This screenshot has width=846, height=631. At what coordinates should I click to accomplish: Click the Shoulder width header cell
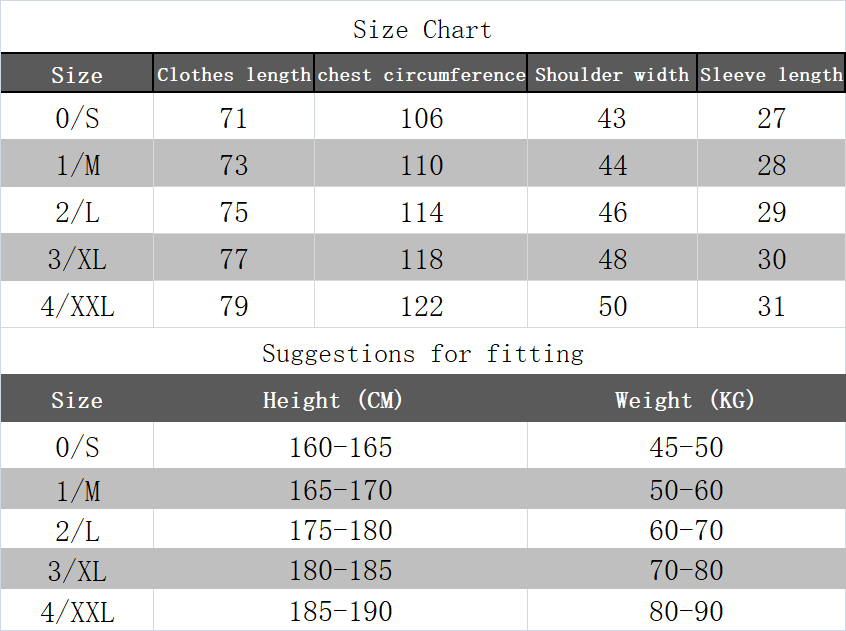pyautogui.click(x=612, y=73)
